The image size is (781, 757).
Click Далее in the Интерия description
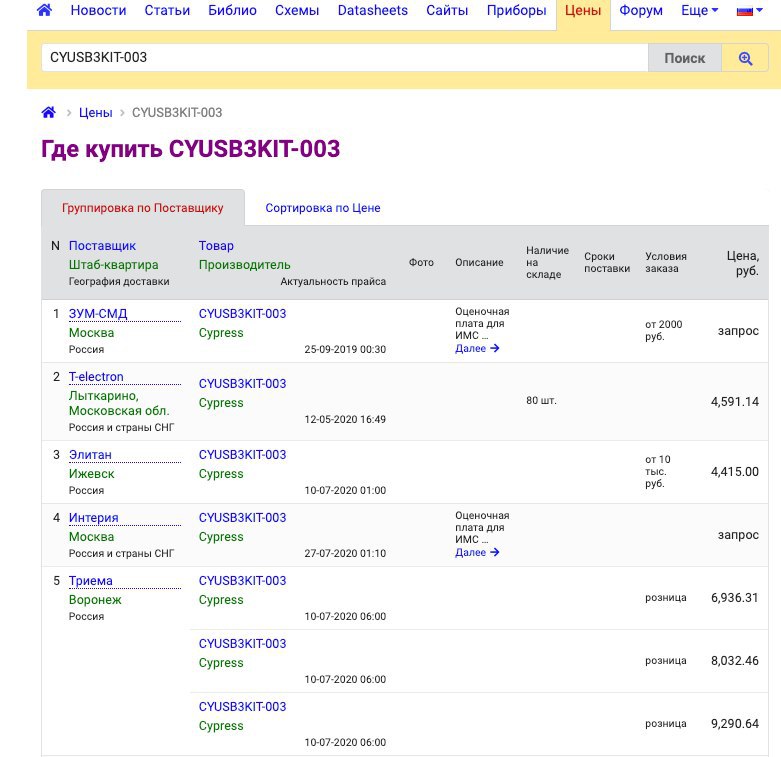pos(477,552)
